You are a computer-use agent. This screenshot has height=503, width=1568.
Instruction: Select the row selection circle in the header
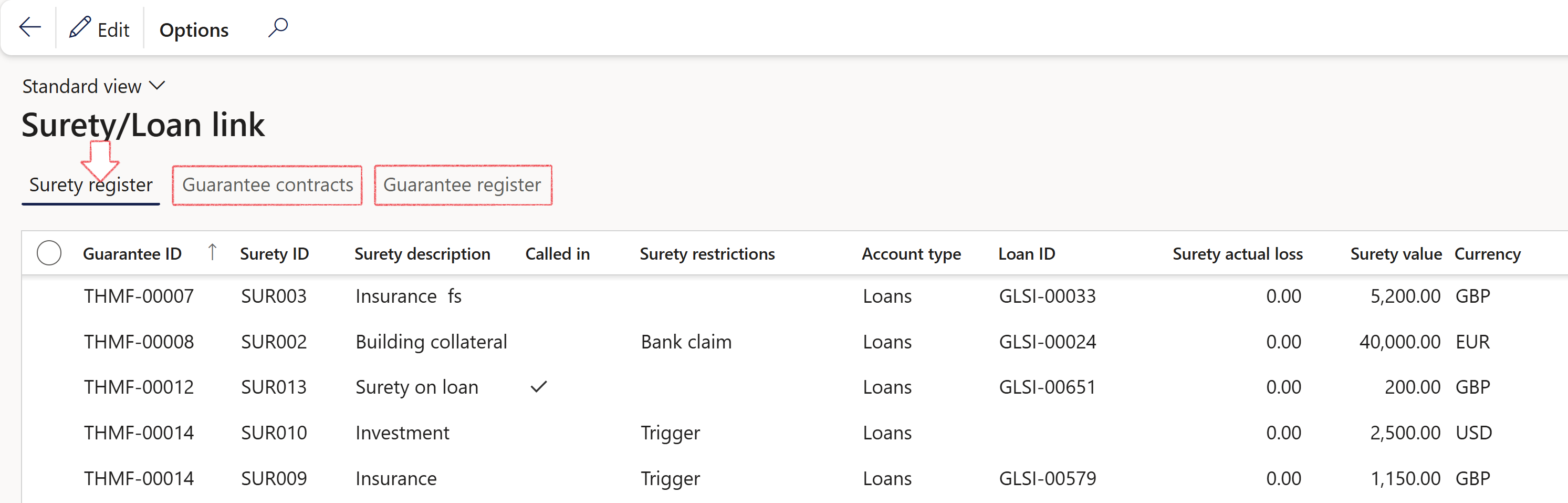(49, 252)
